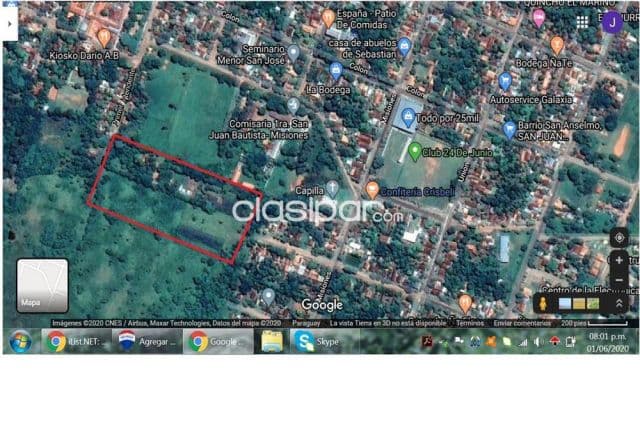Screen dimensions: 640x427
Task: Open the casa de abuelos de Sebastian pin
Action: click(x=404, y=47)
